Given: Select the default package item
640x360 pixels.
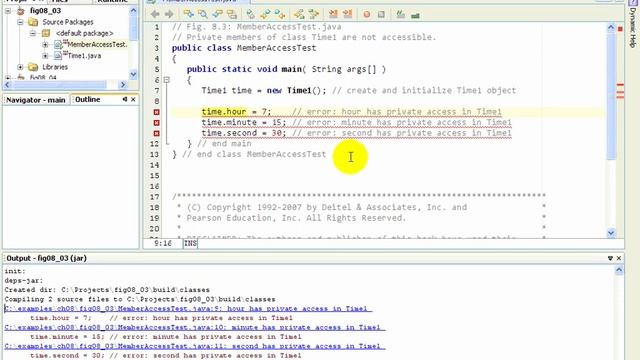Looking at the screenshot, I should point(84,33).
